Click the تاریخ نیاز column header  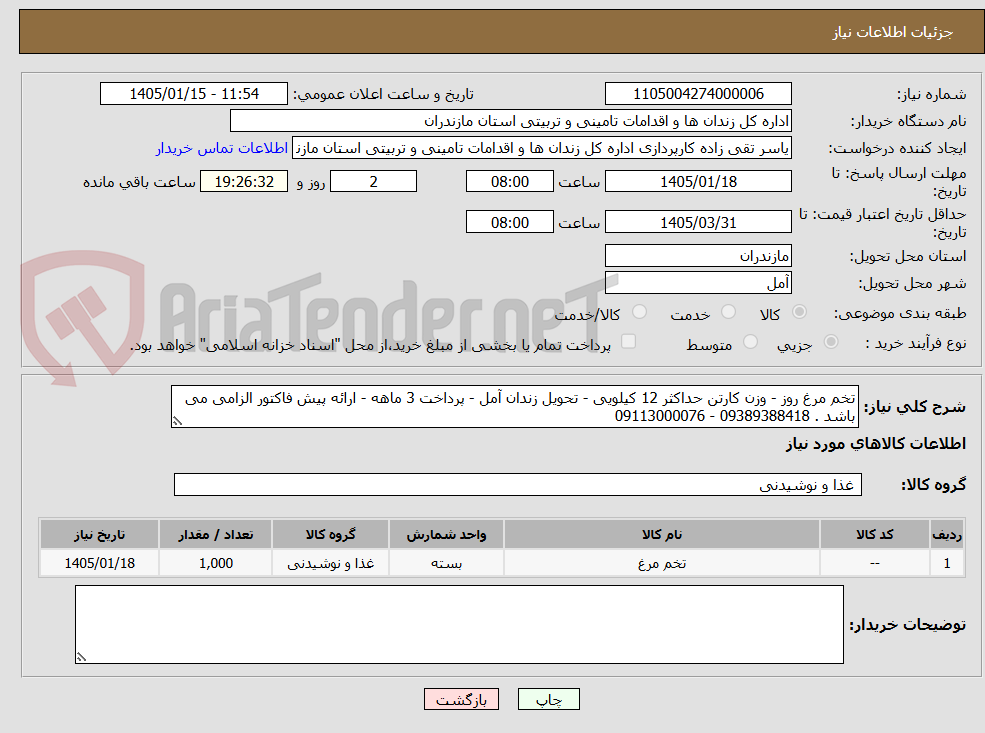pos(99,535)
